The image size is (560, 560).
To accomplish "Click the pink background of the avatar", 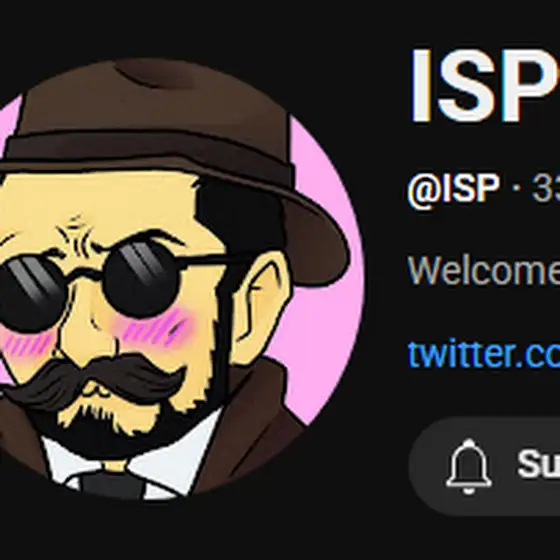I will click(321, 321).
